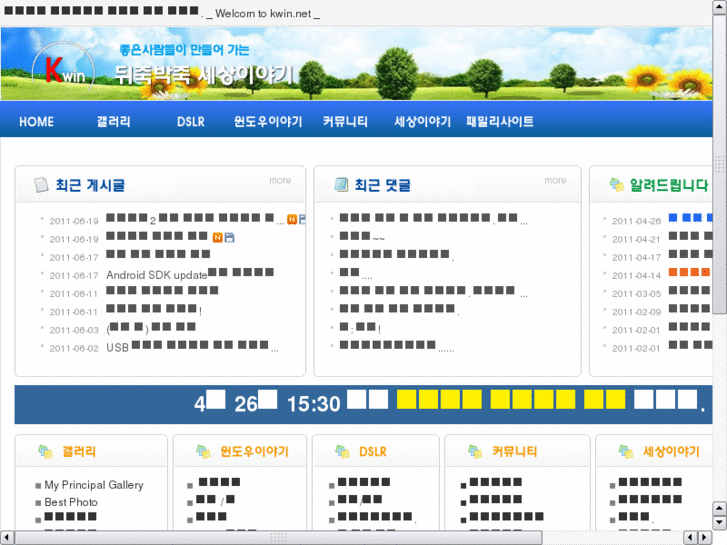Click the 최근 게시글 heading
Image resolution: width=727 pixels, height=545 pixels.
pyautogui.click(x=90, y=185)
